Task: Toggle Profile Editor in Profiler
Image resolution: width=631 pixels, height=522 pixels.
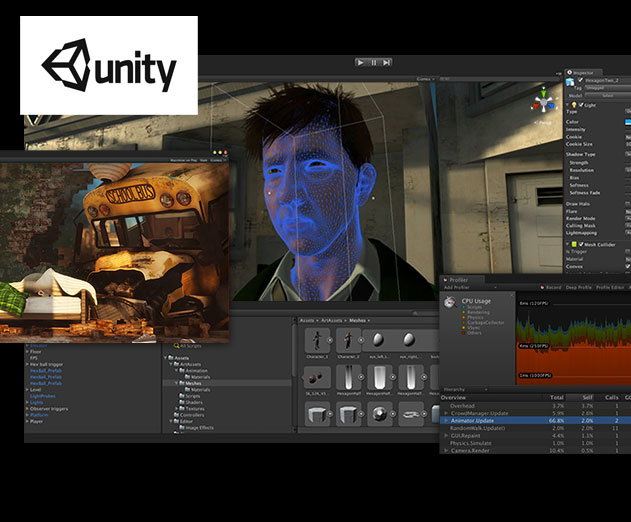Action: pos(610,287)
